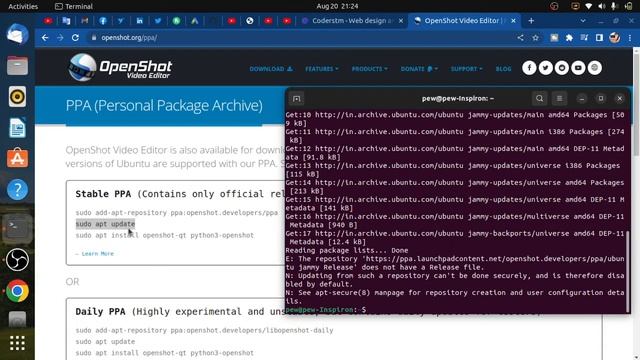Viewport: 640px width, 360px height.
Task: Open Activities overview
Action: tap(23, 6)
